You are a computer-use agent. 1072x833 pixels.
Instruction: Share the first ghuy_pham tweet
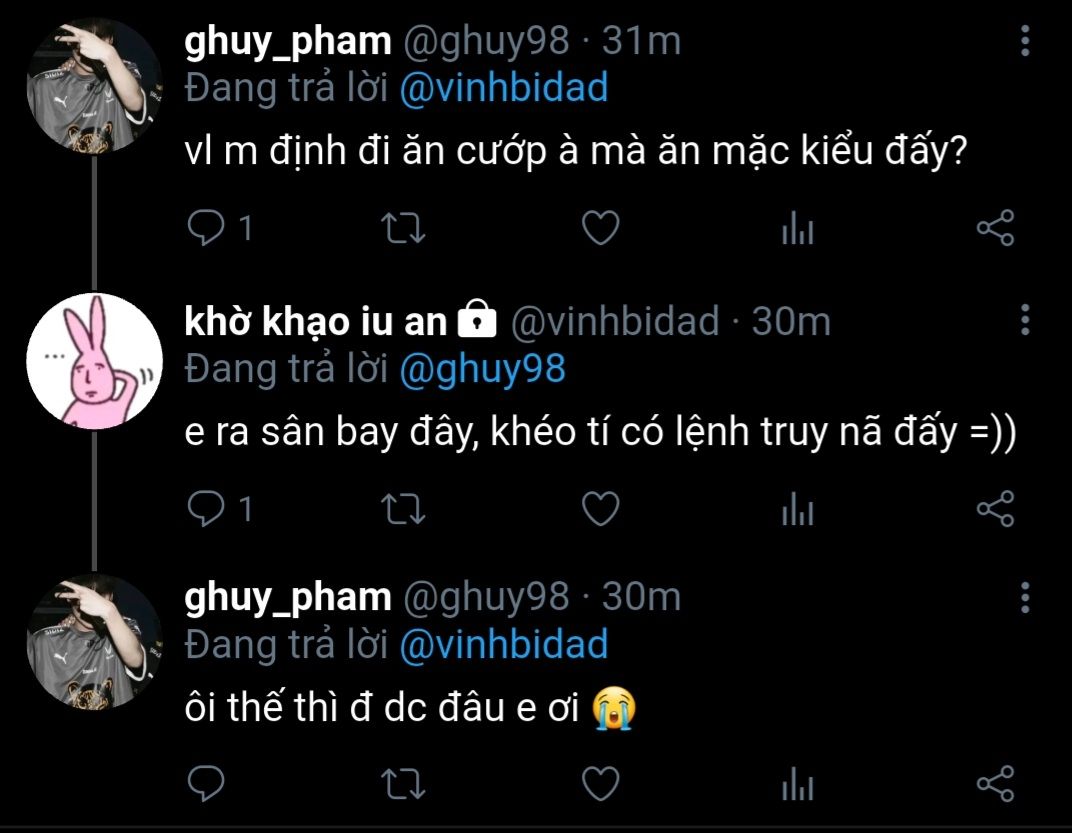994,229
